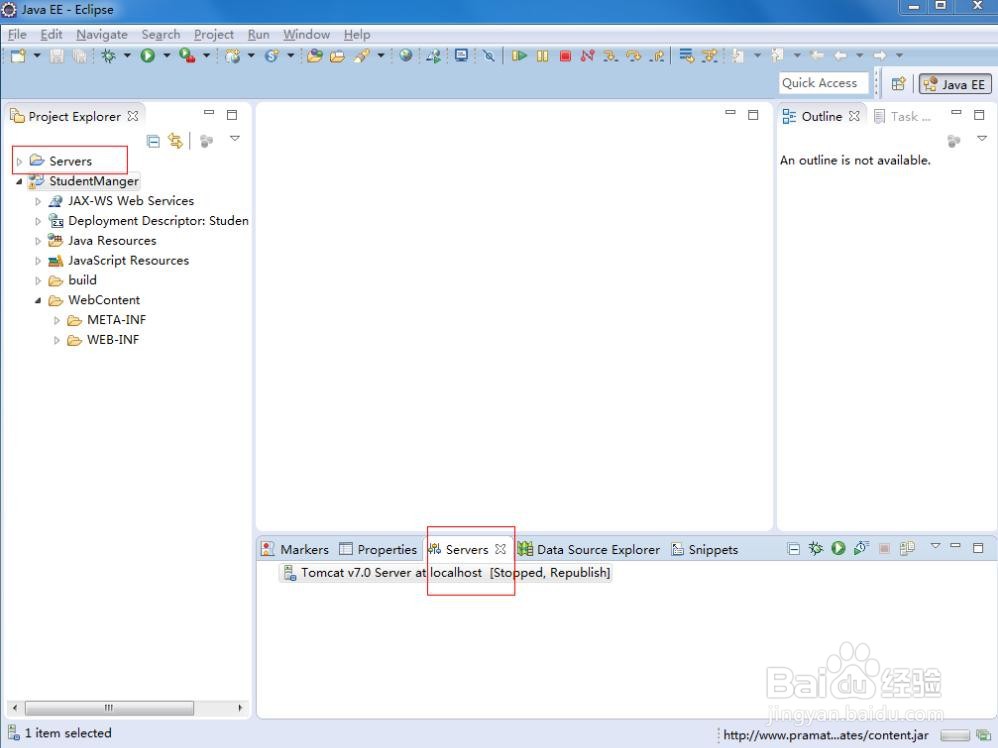Expand the META-INF folder
The image size is (998, 748).
coord(57,320)
